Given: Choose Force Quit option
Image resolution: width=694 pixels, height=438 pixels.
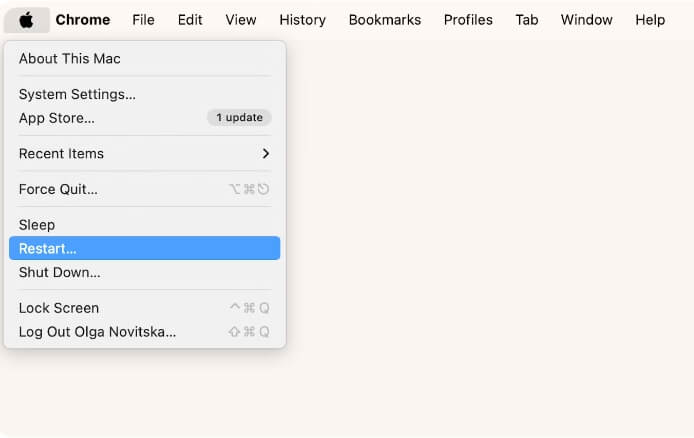Looking at the screenshot, I should point(144,189).
